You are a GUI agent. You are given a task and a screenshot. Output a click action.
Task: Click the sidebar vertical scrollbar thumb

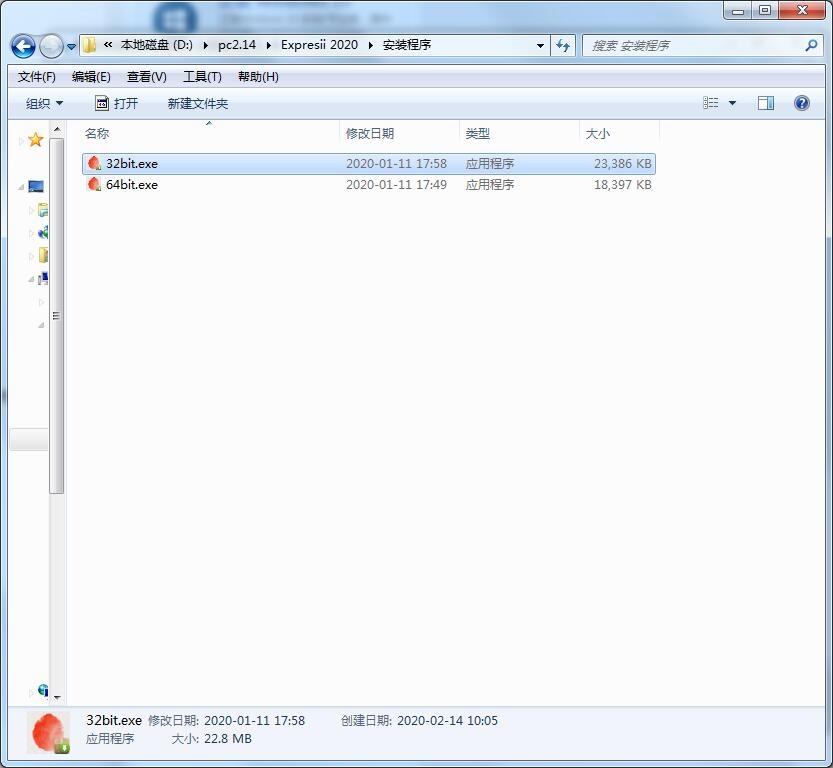(x=57, y=315)
